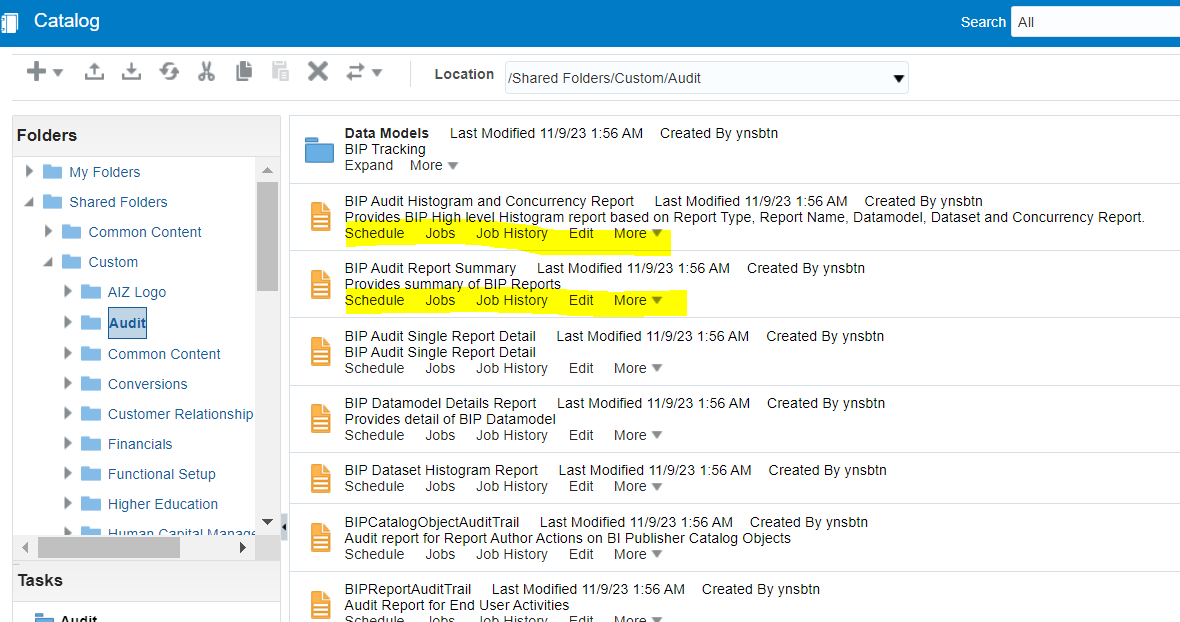
Task: Click the Catalog app icon in the header
Action: (14, 20)
